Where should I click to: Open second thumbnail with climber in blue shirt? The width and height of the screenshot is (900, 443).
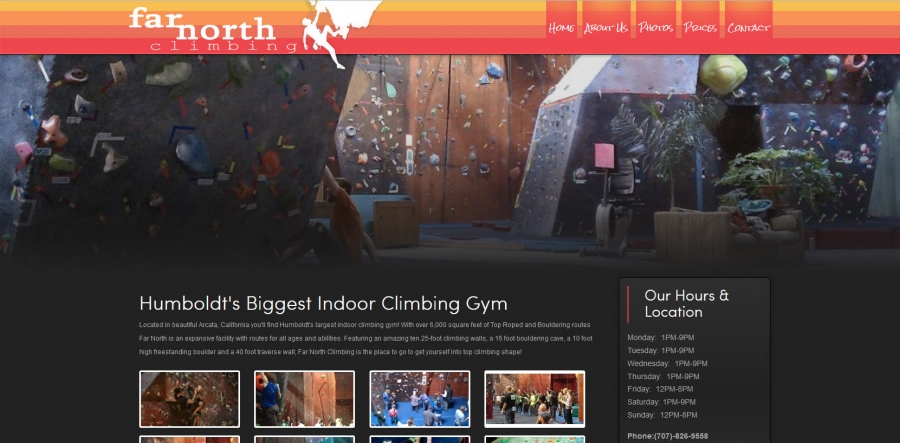point(304,399)
